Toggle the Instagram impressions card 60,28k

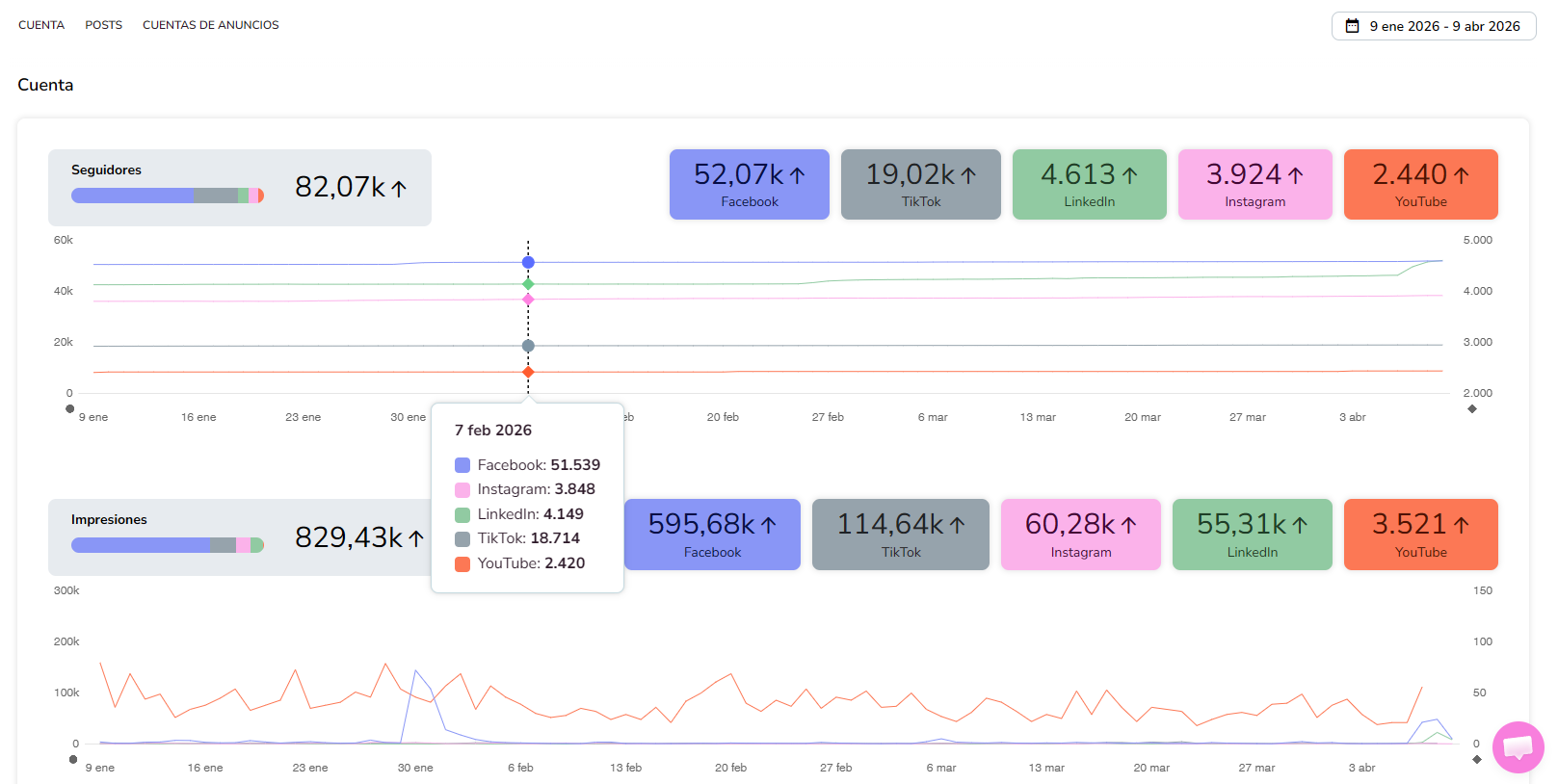pos(1080,535)
